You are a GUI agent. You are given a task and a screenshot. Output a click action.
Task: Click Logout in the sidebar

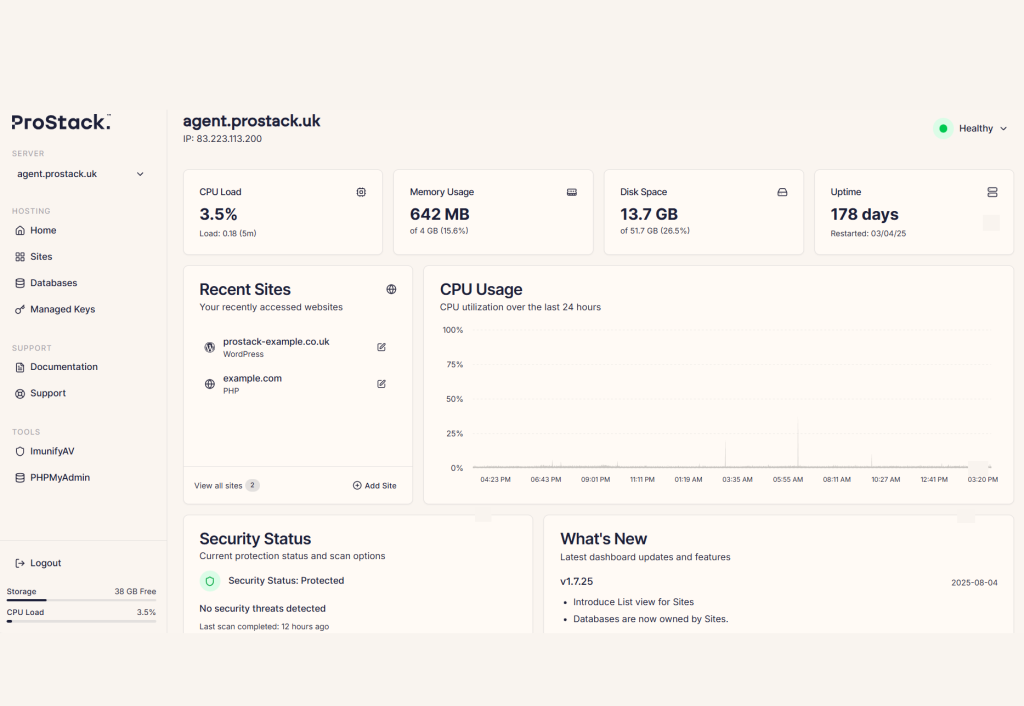45,563
